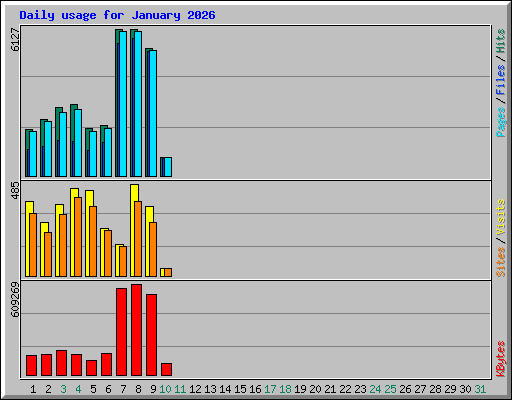Click the day 9 red KBytes bar
This screenshot has width=512, height=400.
[x=151, y=335]
